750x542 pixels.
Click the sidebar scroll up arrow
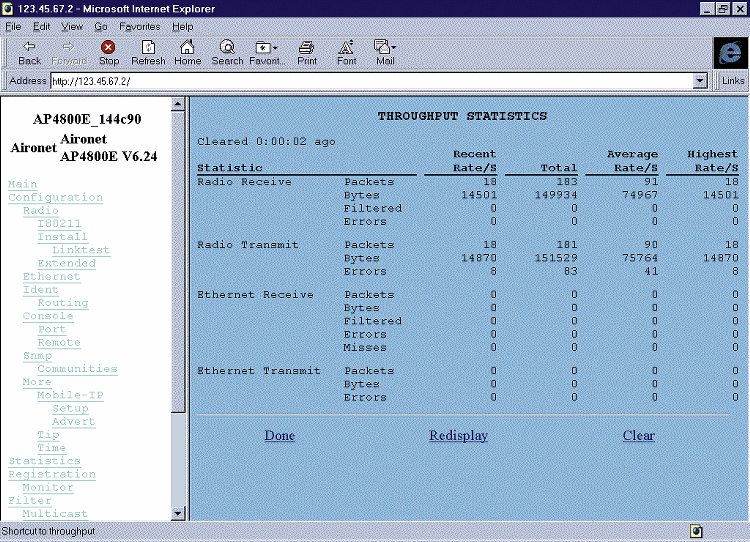click(177, 104)
